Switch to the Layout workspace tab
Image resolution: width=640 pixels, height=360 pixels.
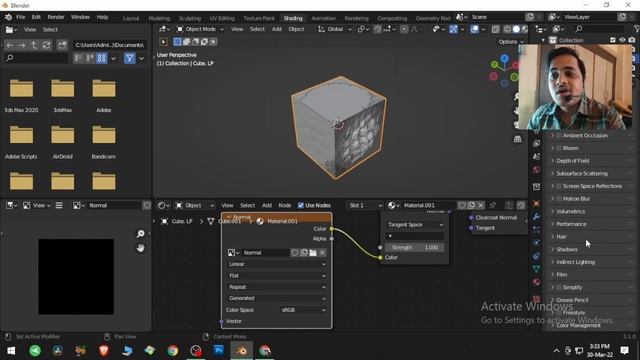[131, 18]
